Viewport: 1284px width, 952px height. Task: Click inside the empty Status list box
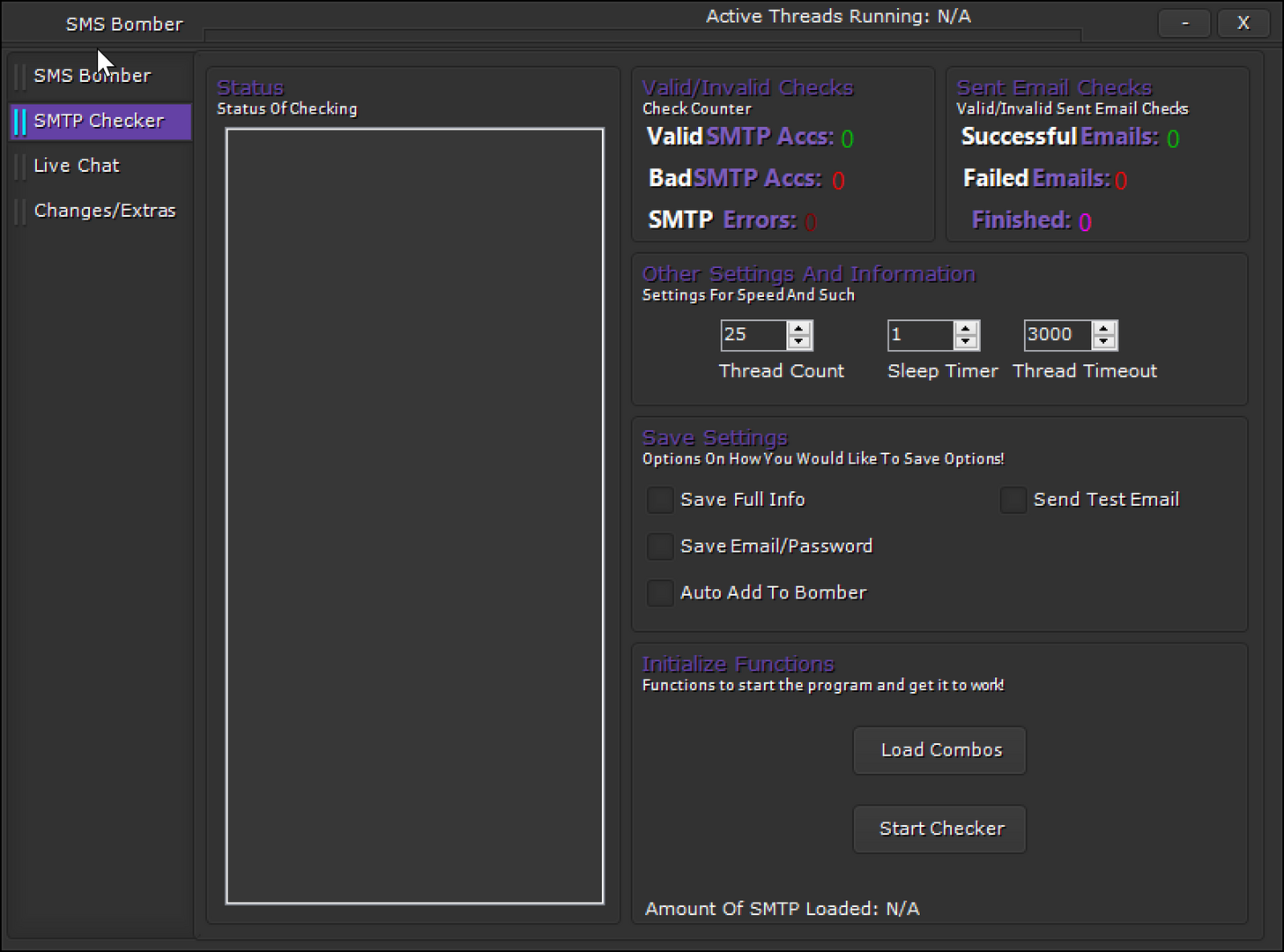coord(414,516)
